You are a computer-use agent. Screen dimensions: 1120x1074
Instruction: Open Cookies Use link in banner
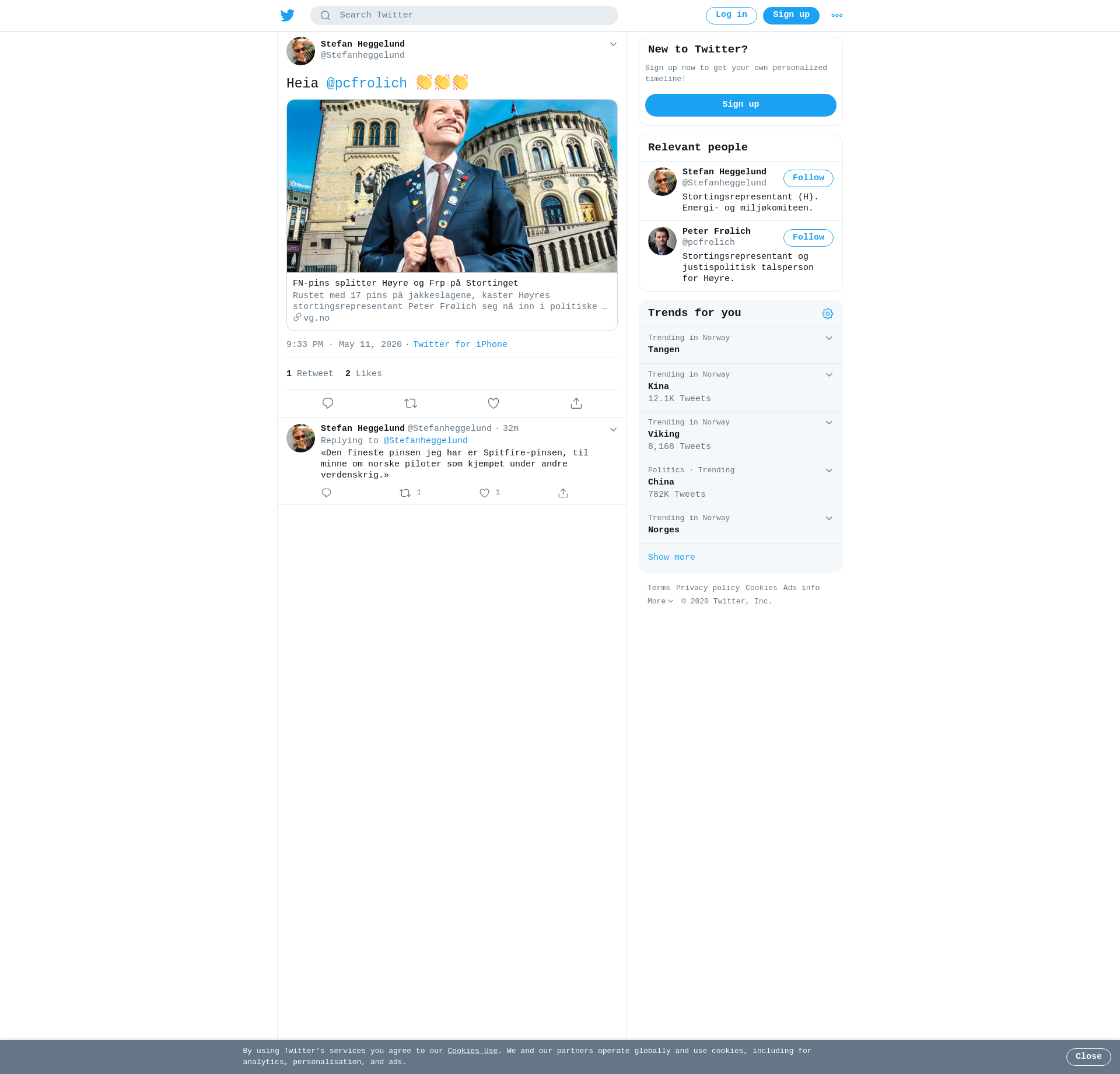(473, 1051)
